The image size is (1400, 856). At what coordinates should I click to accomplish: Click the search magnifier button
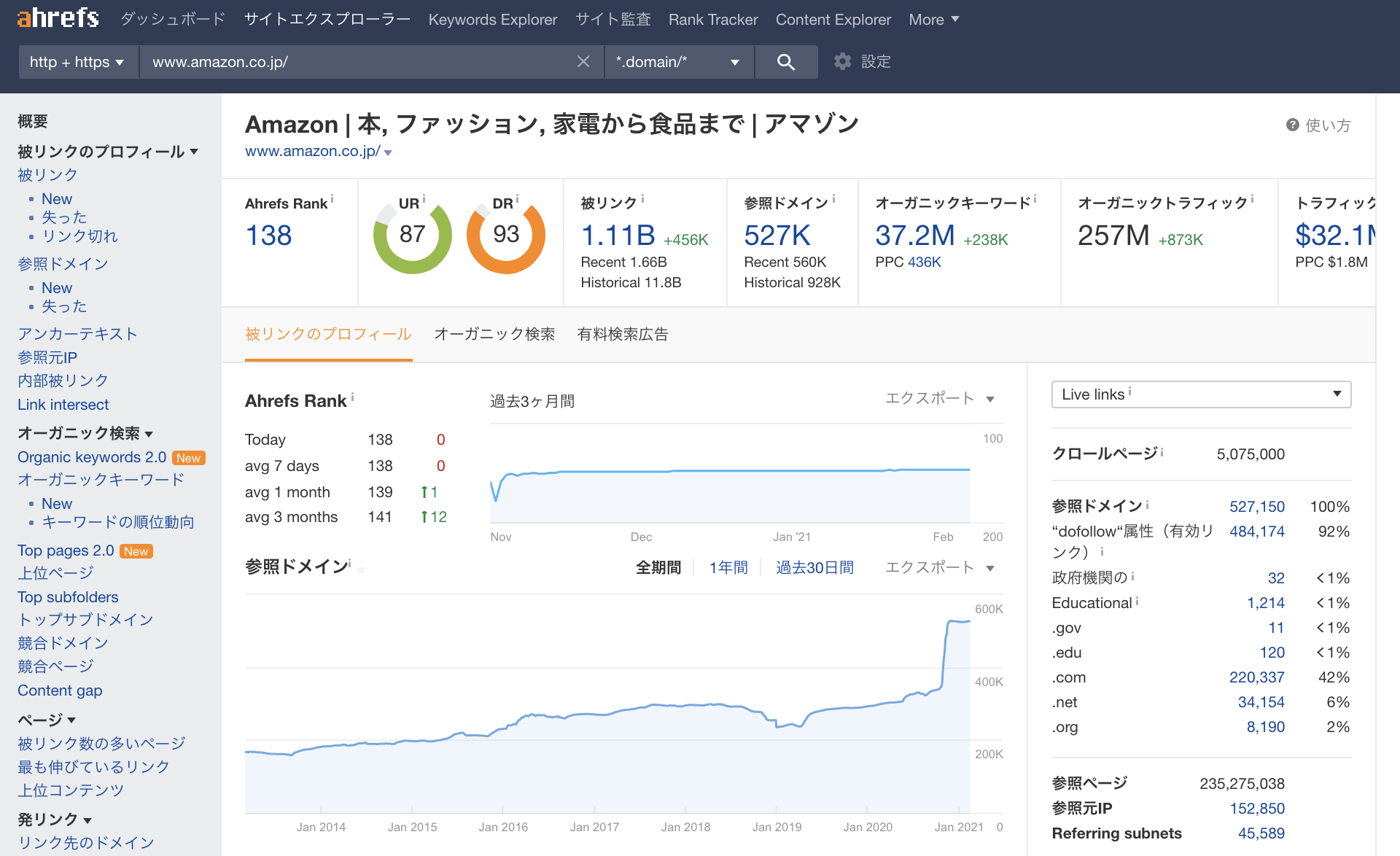(x=785, y=62)
